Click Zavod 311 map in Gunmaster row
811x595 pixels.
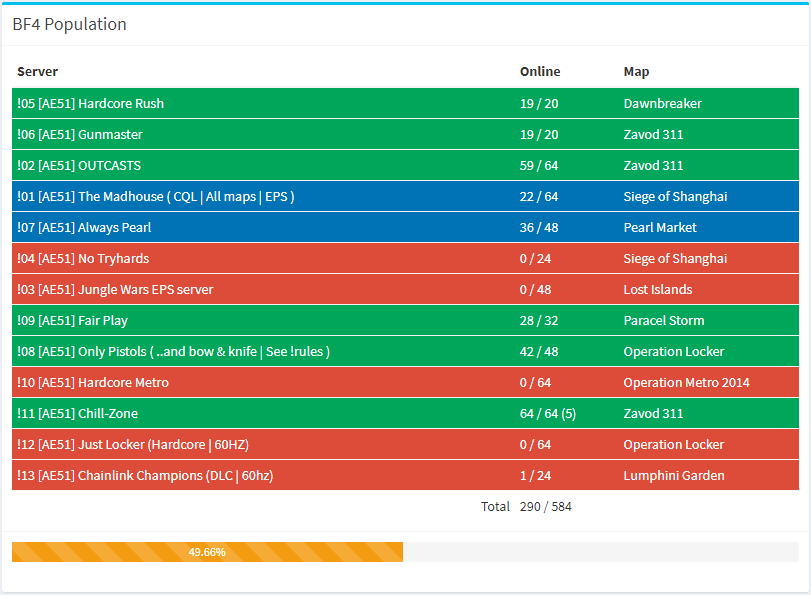tap(653, 135)
